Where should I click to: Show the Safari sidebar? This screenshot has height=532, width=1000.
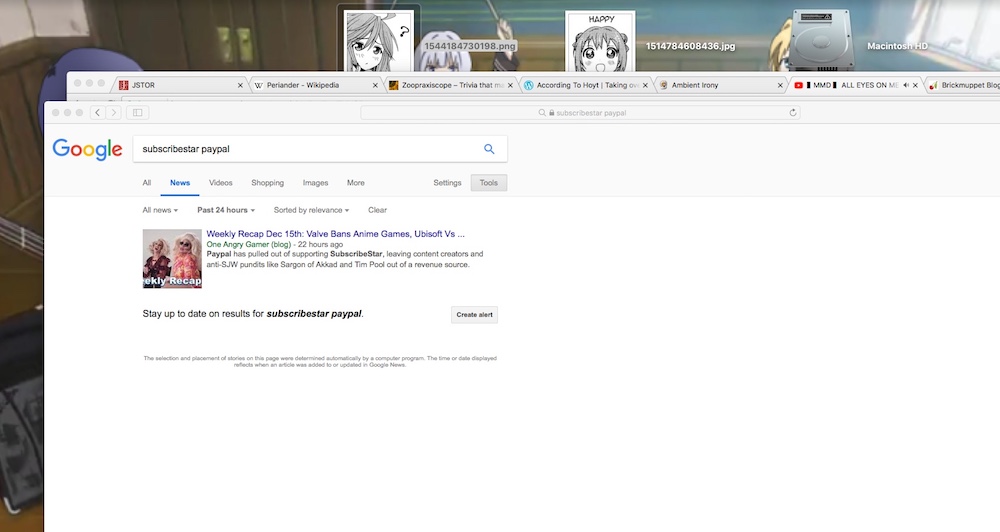137,113
